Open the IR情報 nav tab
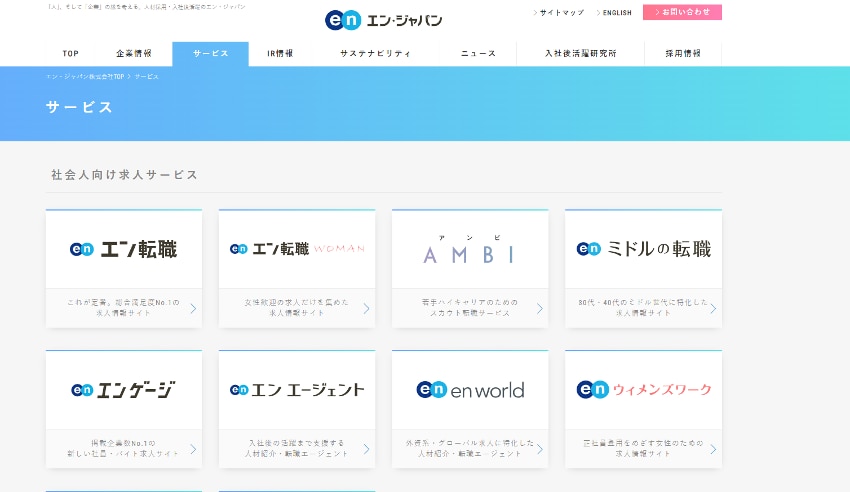The height and width of the screenshot is (492, 850). click(x=280, y=54)
